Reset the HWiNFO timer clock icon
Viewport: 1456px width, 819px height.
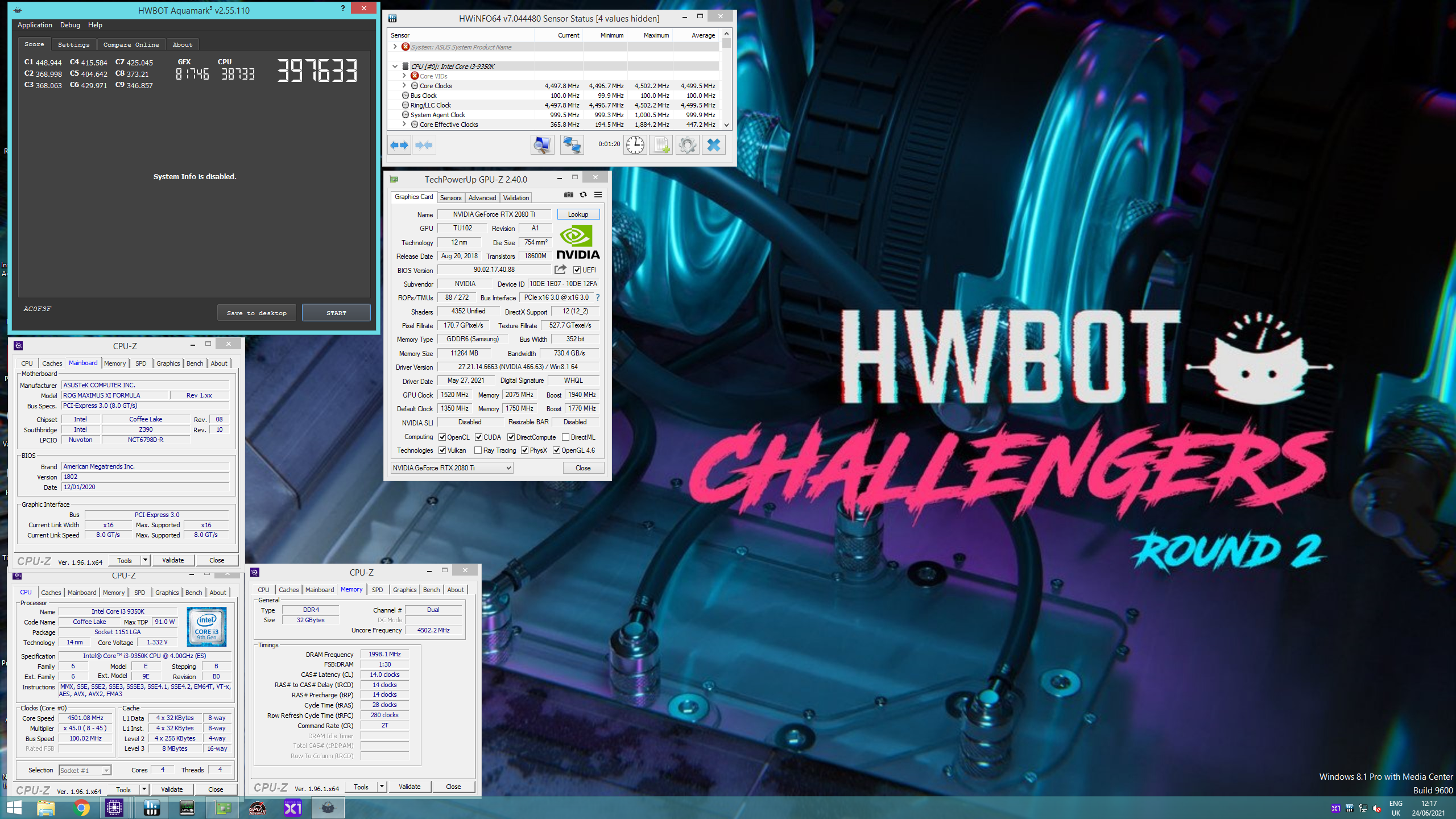(x=635, y=145)
